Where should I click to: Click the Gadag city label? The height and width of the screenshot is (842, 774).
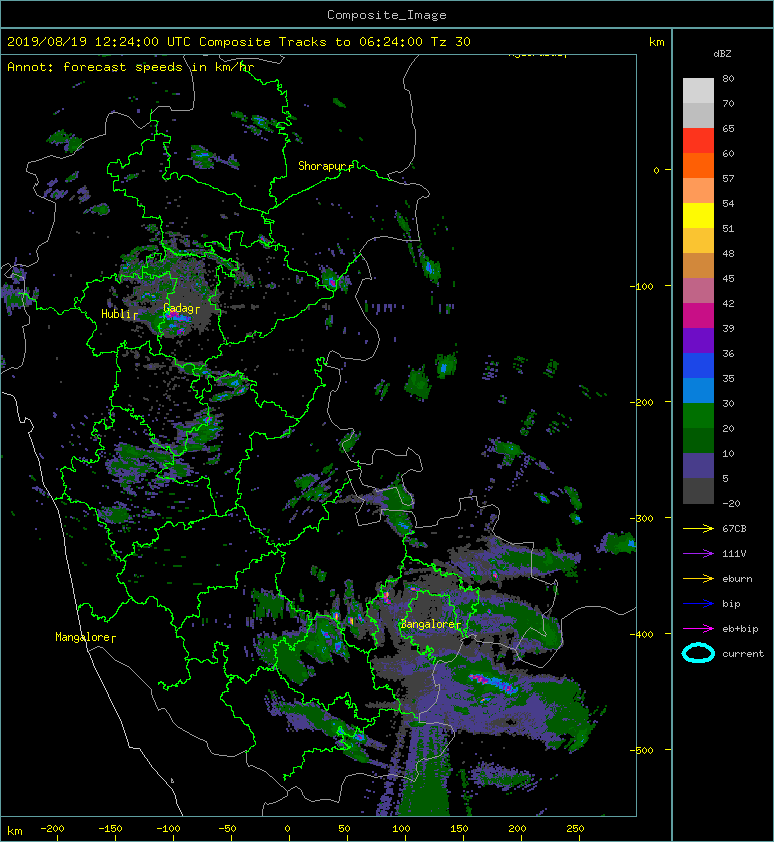[178, 308]
